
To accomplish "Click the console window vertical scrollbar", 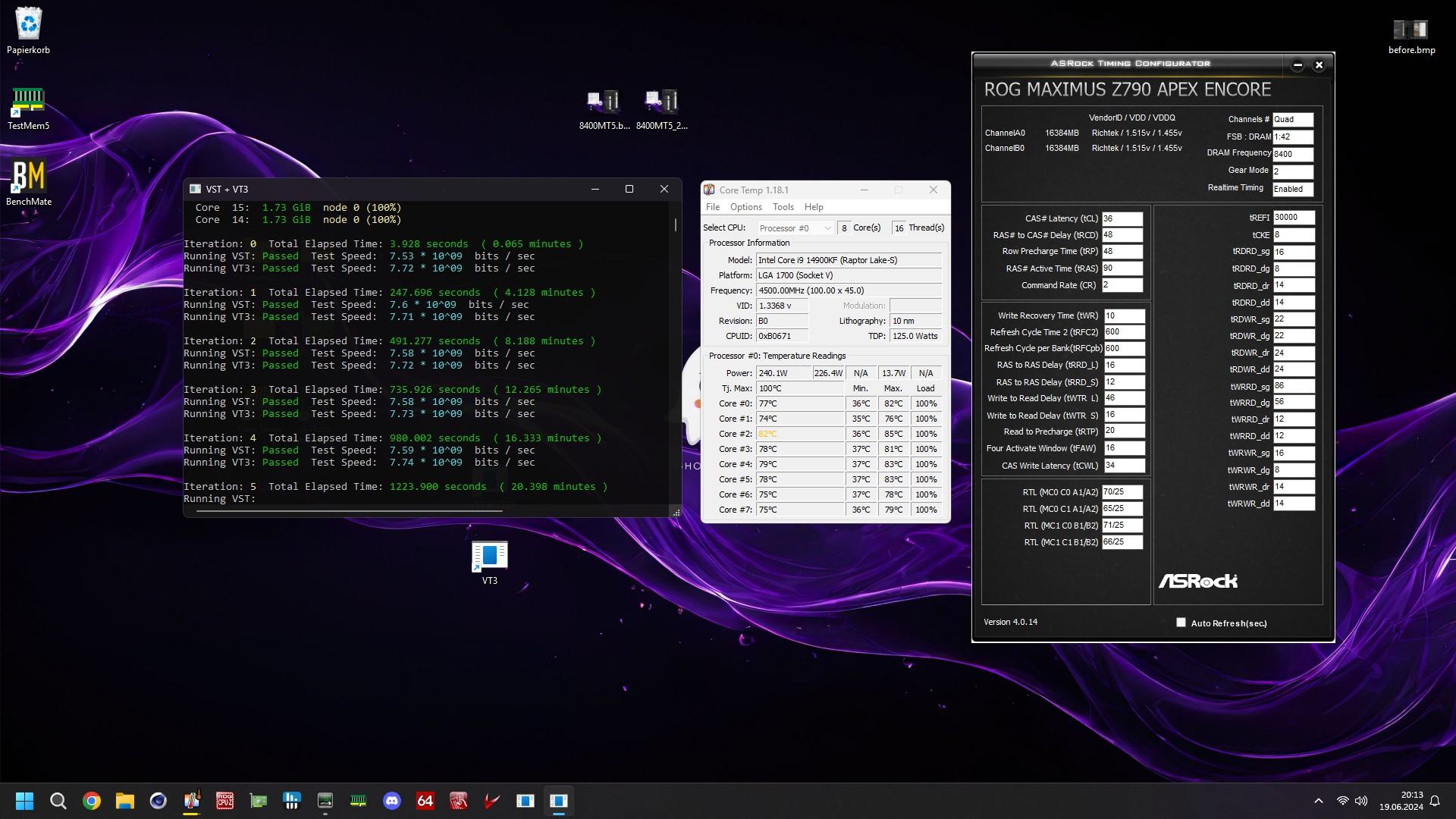I will coord(675,225).
